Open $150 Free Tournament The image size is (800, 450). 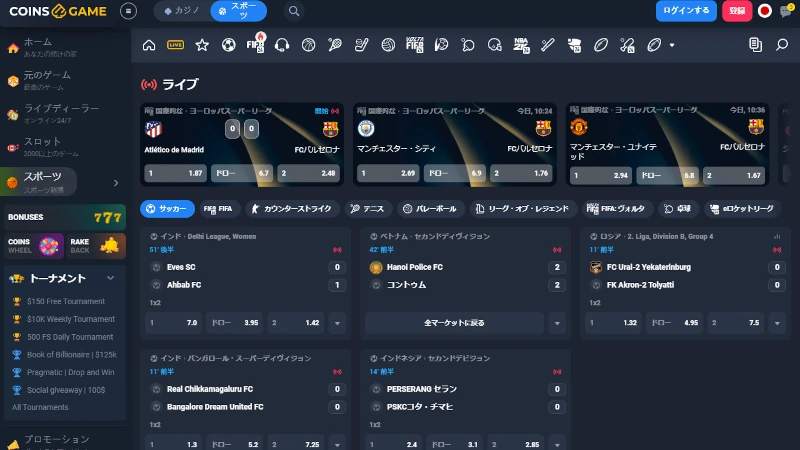(66, 301)
